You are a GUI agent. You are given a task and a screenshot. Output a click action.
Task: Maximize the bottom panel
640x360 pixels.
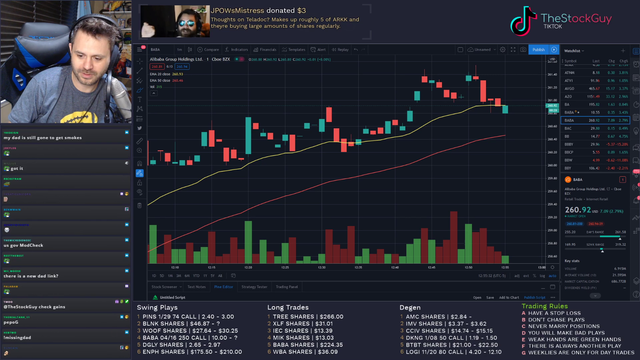553,287
